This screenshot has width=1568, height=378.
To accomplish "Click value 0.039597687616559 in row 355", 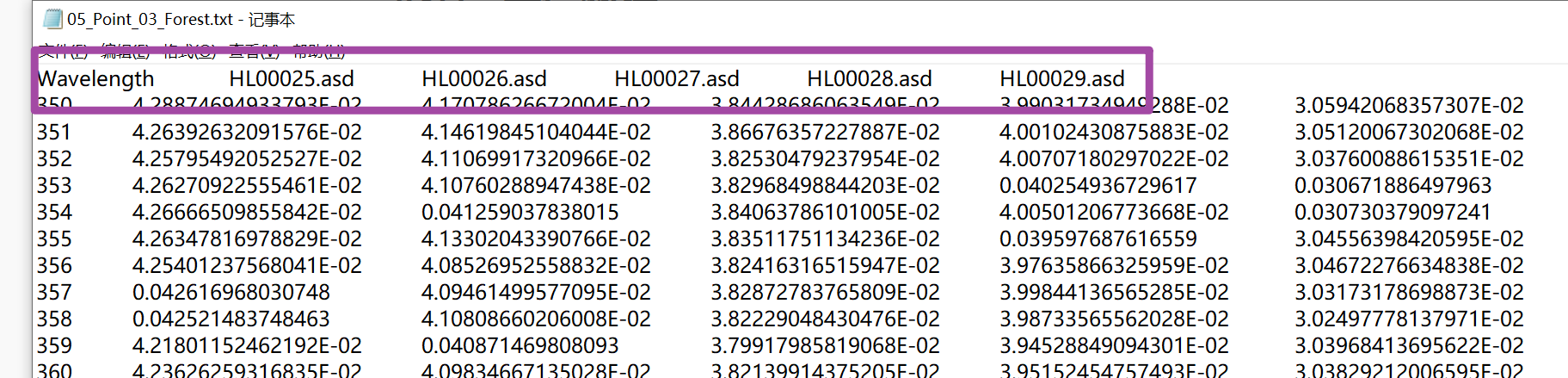I will pos(1098,239).
